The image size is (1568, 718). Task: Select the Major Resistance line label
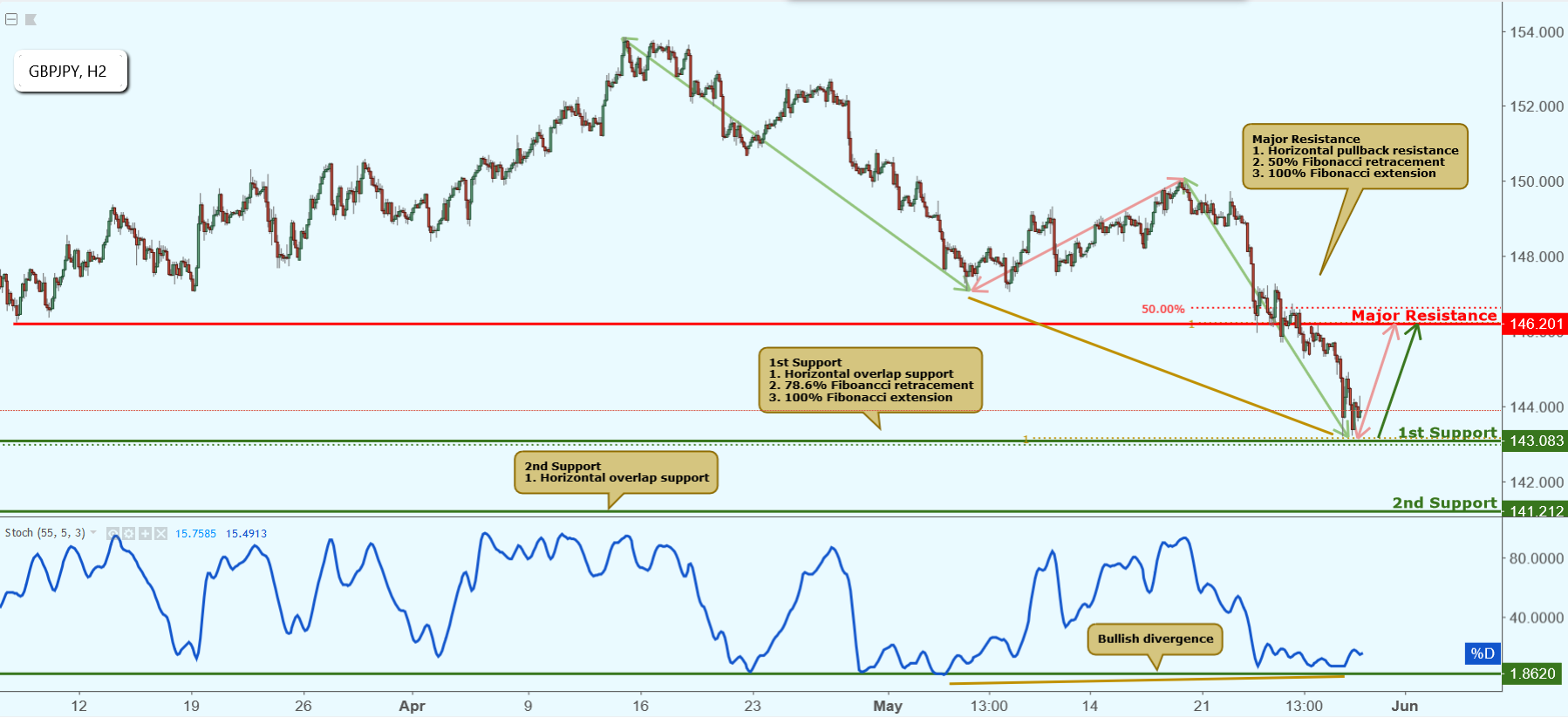tap(1424, 315)
